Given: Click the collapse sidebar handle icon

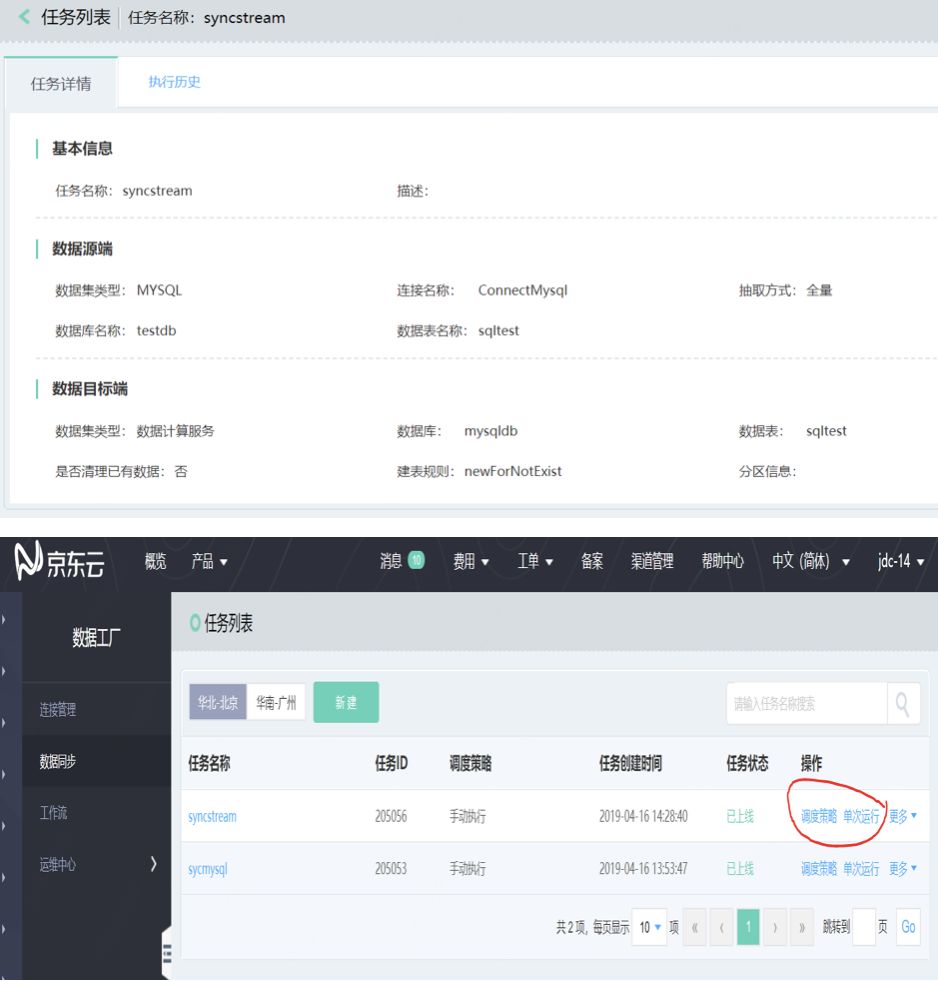Looking at the screenshot, I should coord(167,953).
